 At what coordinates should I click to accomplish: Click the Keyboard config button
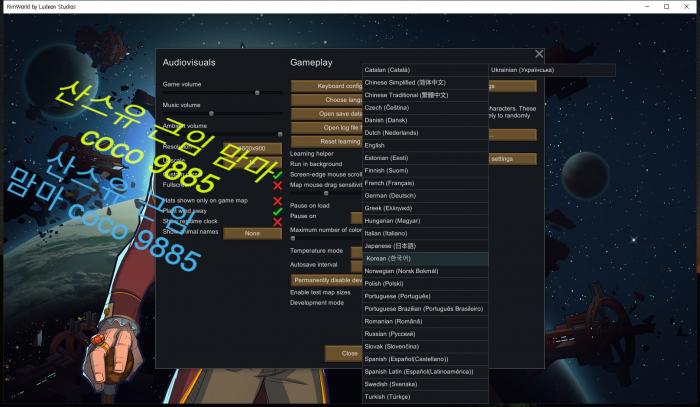click(x=327, y=86)
